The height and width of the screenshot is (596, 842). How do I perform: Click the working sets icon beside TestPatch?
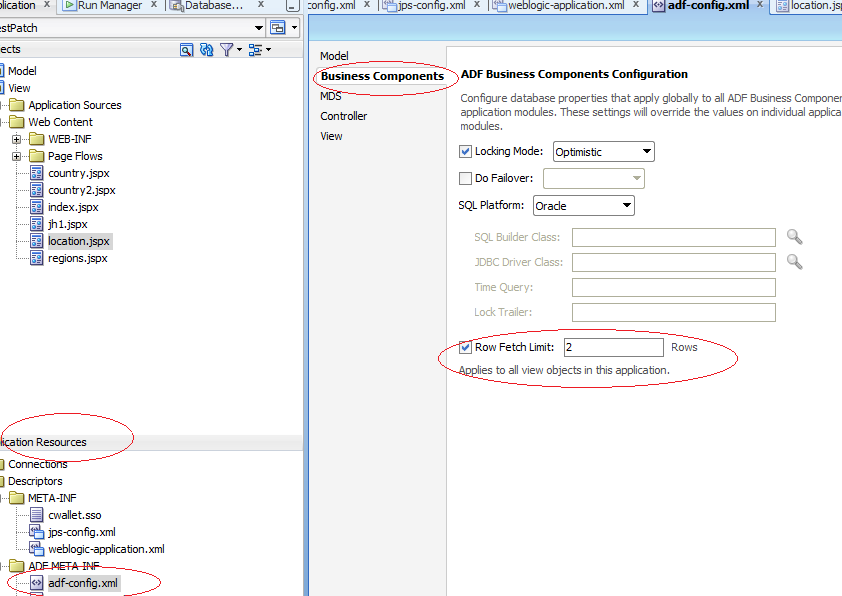(x=278, y=28)
